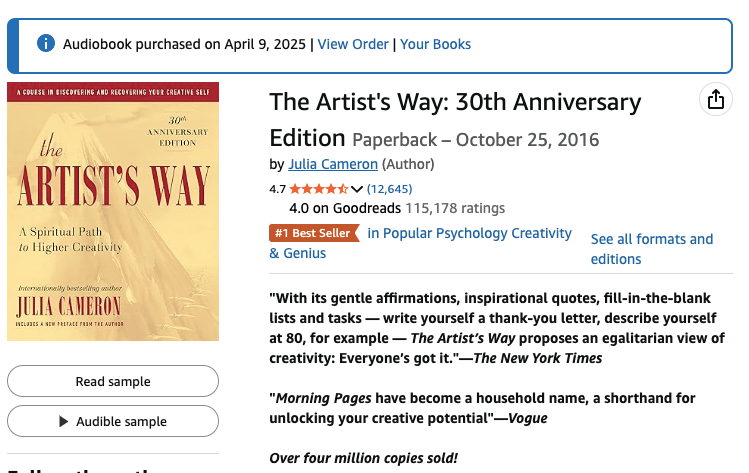
Task: Click the orange star rating icons
Action: coord(318,189)
